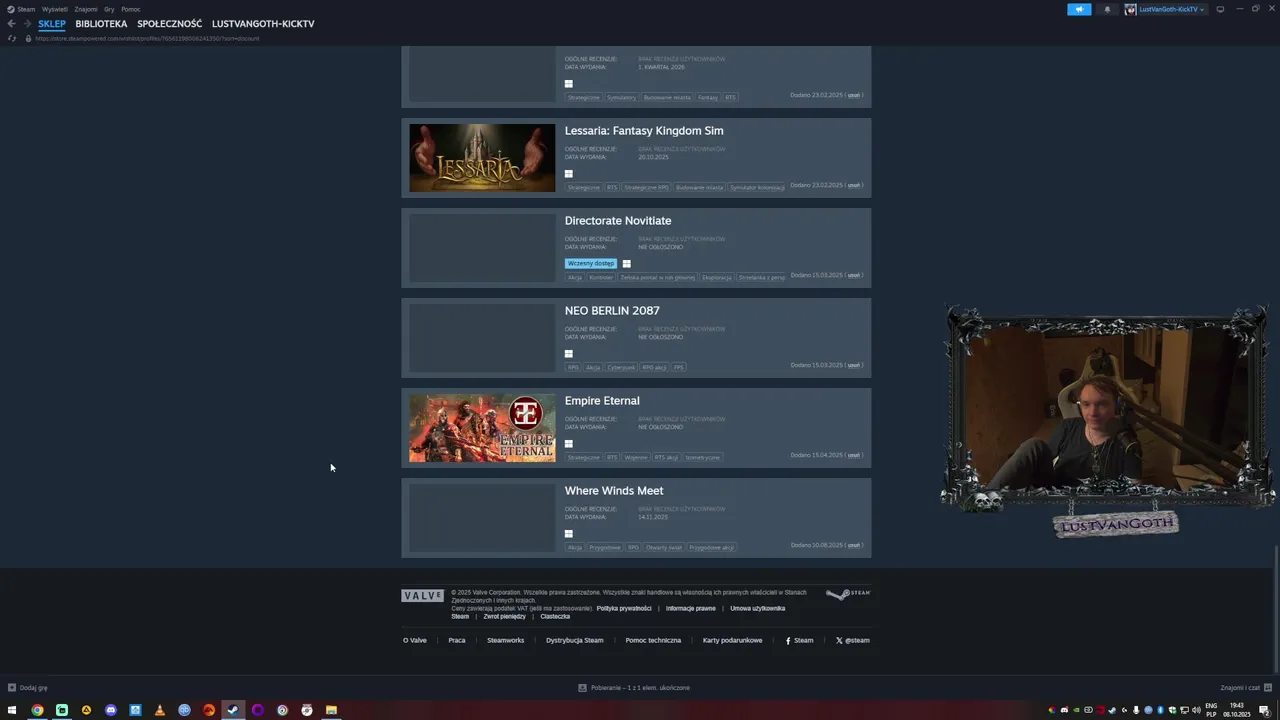Remove Empire Eternal via usuń link
This screenshot has width=1280, height=720.
coord(854,455)
